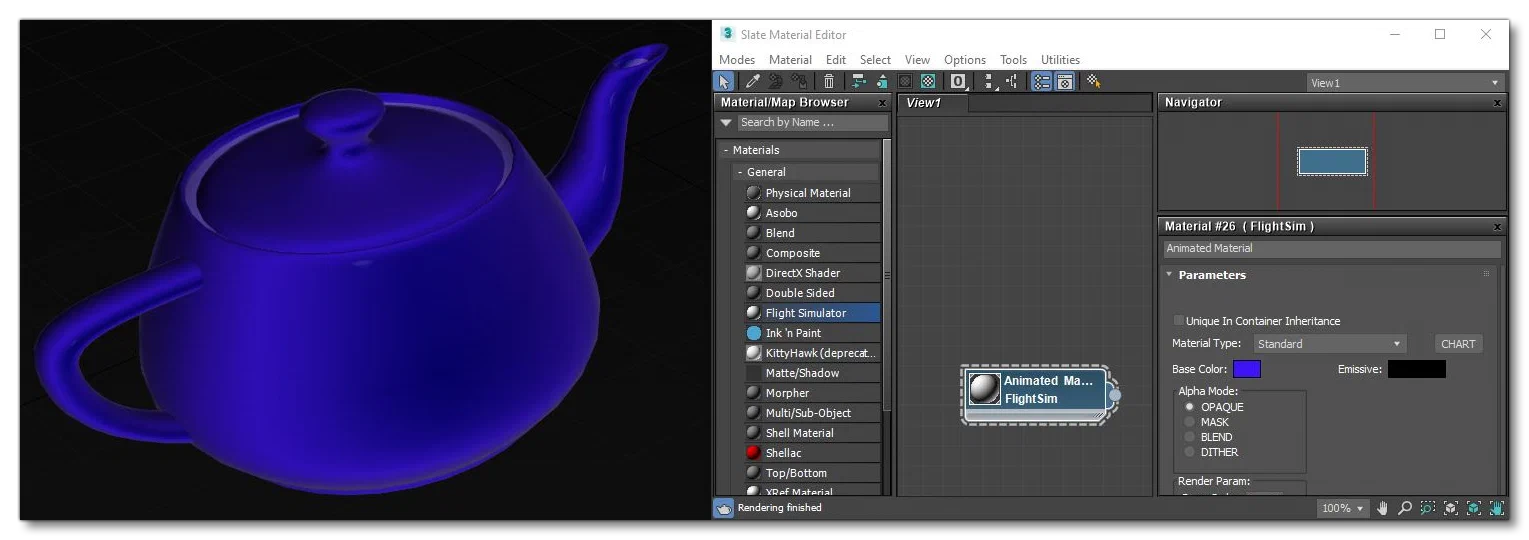The height and width of the screenshot is (540, 1529).
Task: Click the Select by Material icon
Action: point(1094,82)
